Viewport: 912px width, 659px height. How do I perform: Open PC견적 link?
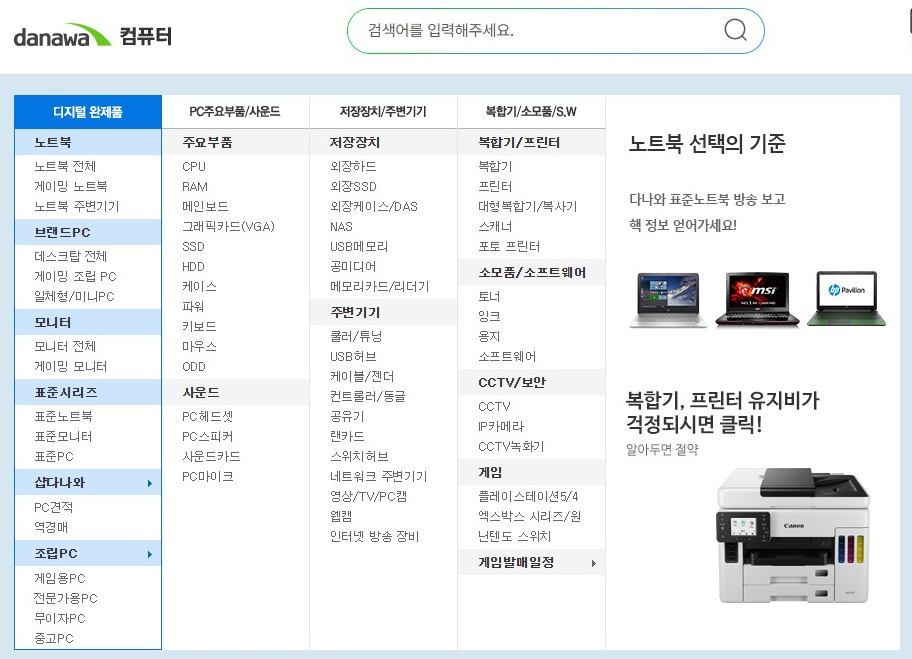(54, 507)
